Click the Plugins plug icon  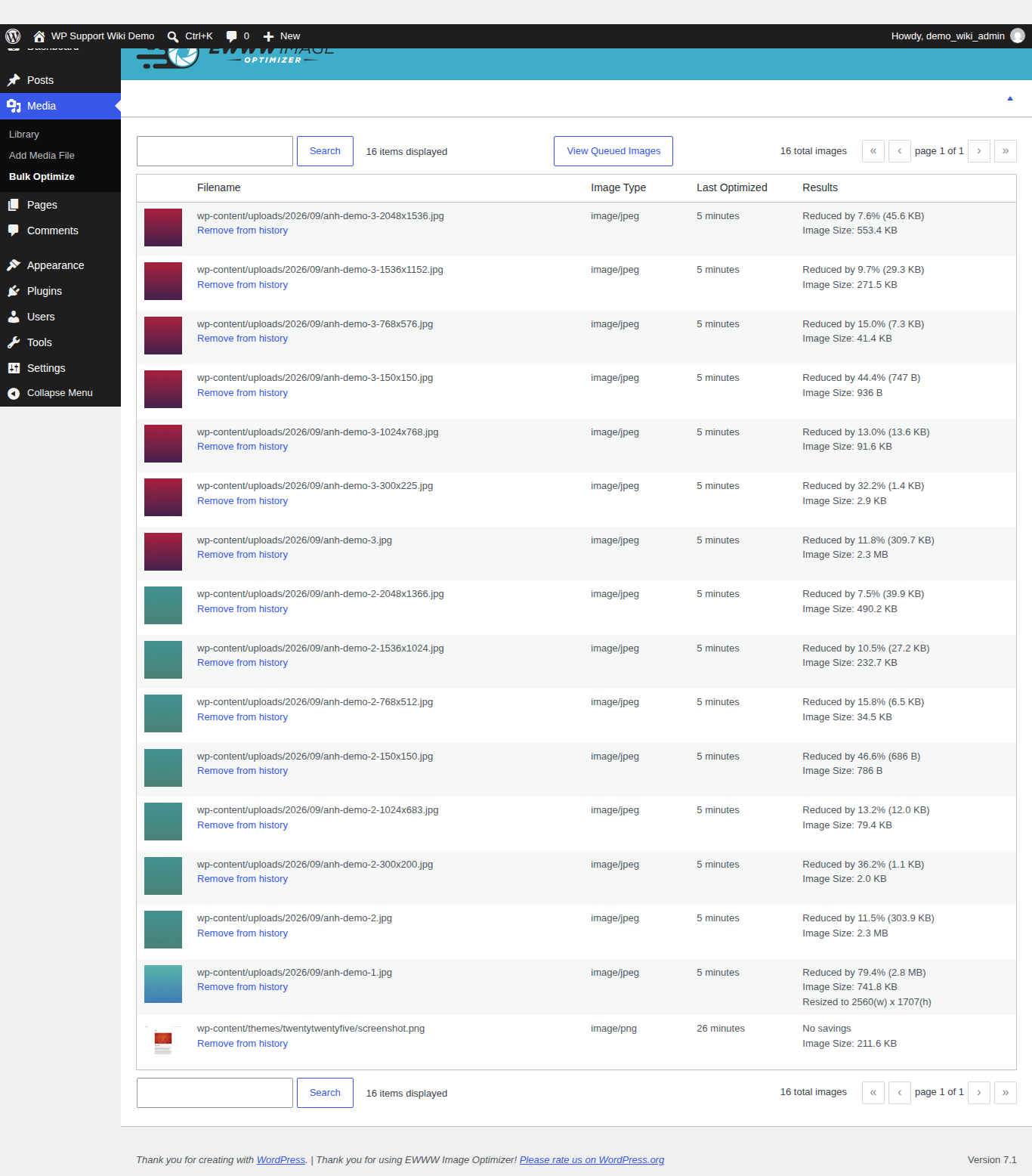point(14,291)
